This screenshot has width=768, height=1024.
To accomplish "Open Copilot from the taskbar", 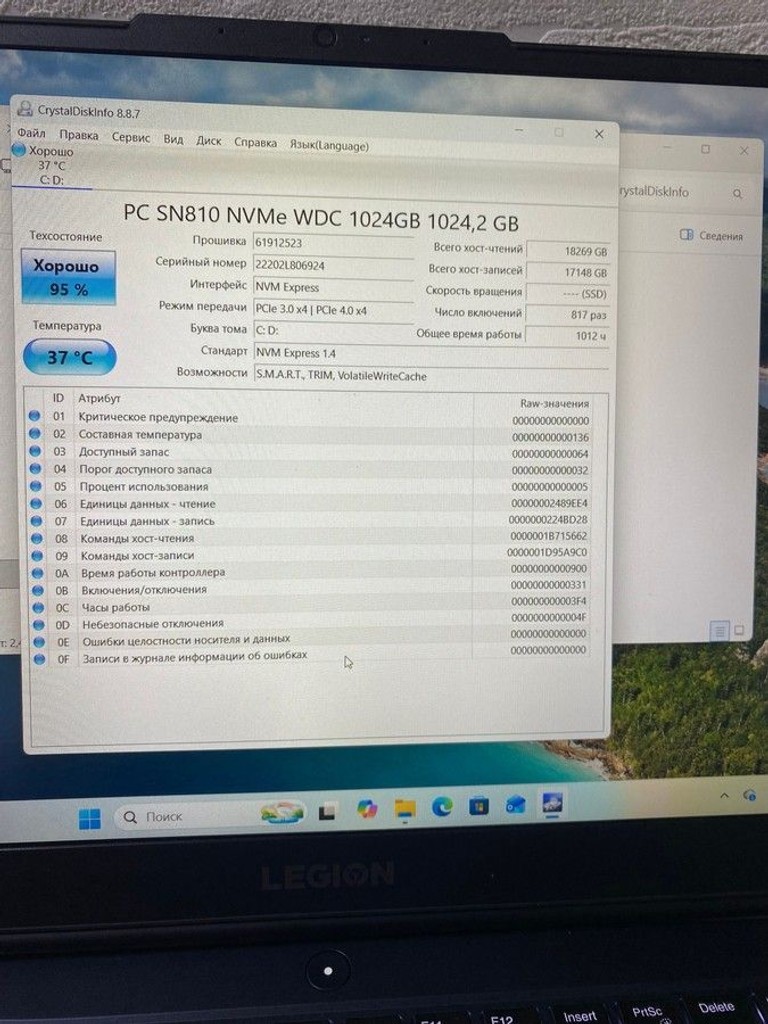I will (367, 810).
